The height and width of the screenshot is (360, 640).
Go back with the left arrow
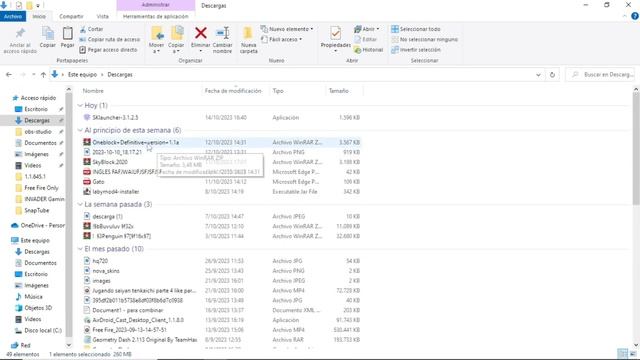click(x=9, y=75)
